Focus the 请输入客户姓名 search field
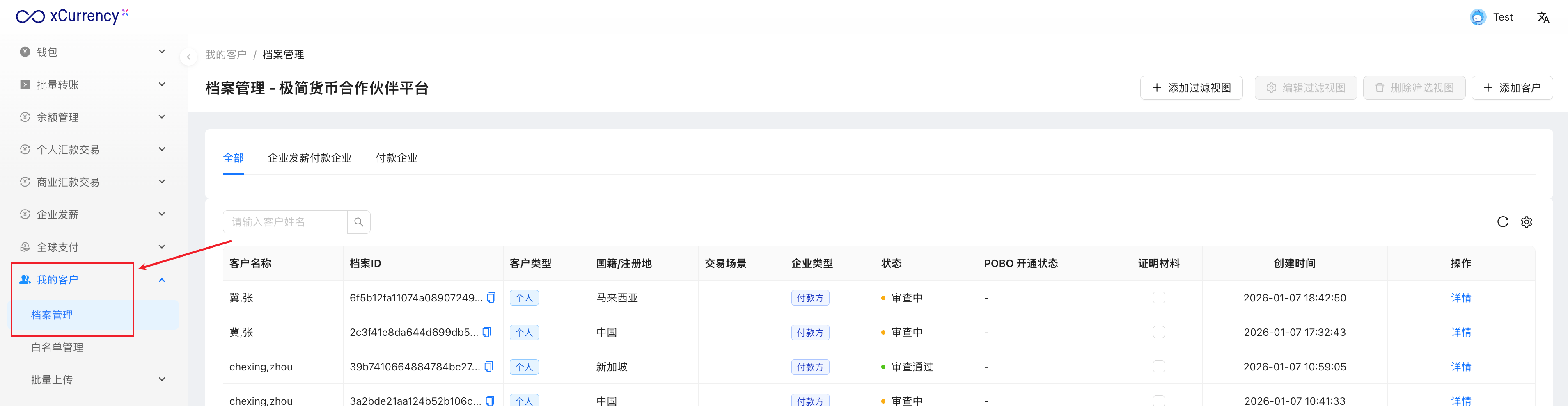1568x406 pixels. point(285,222)
